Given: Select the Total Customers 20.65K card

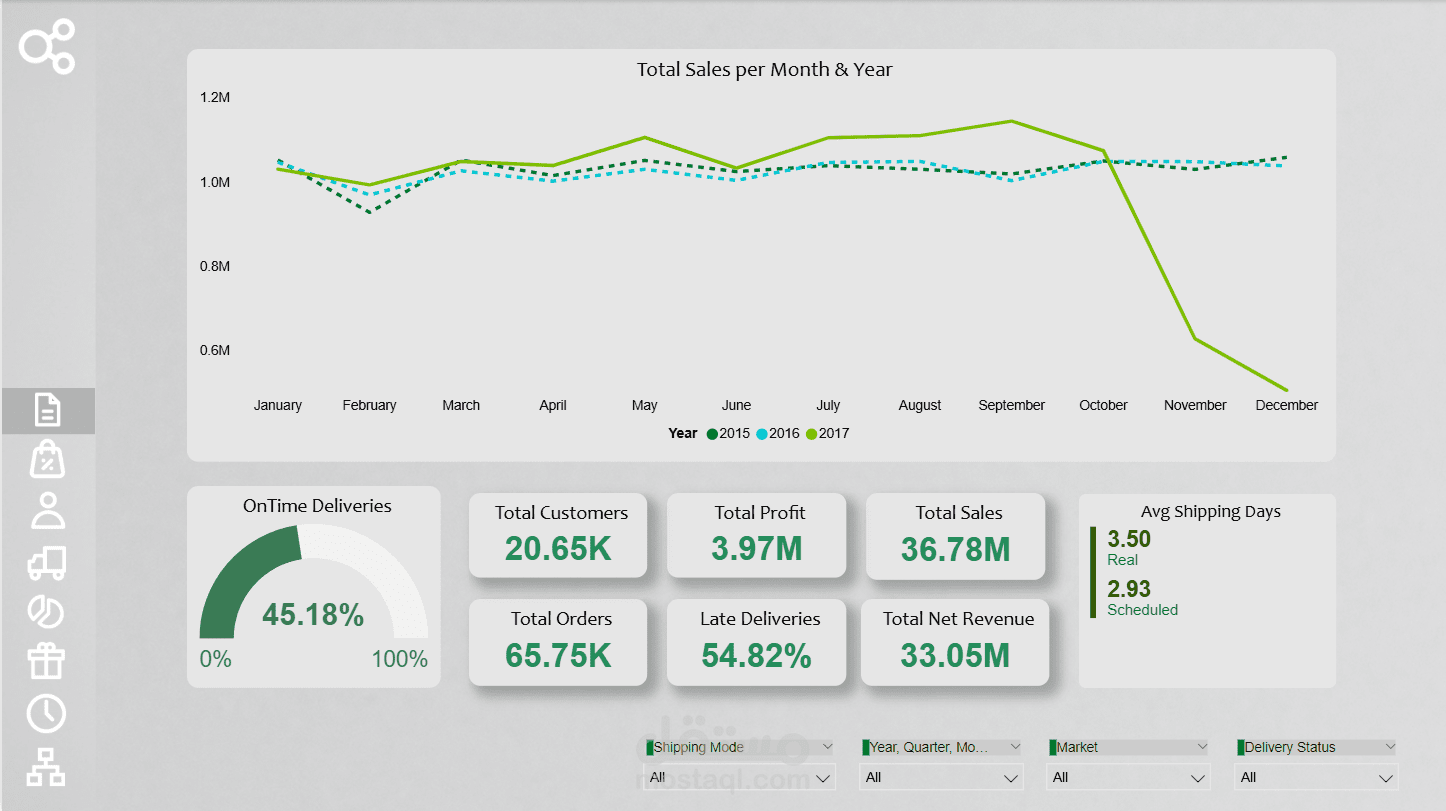Looking at the screenshot, I should pos(558,535).
